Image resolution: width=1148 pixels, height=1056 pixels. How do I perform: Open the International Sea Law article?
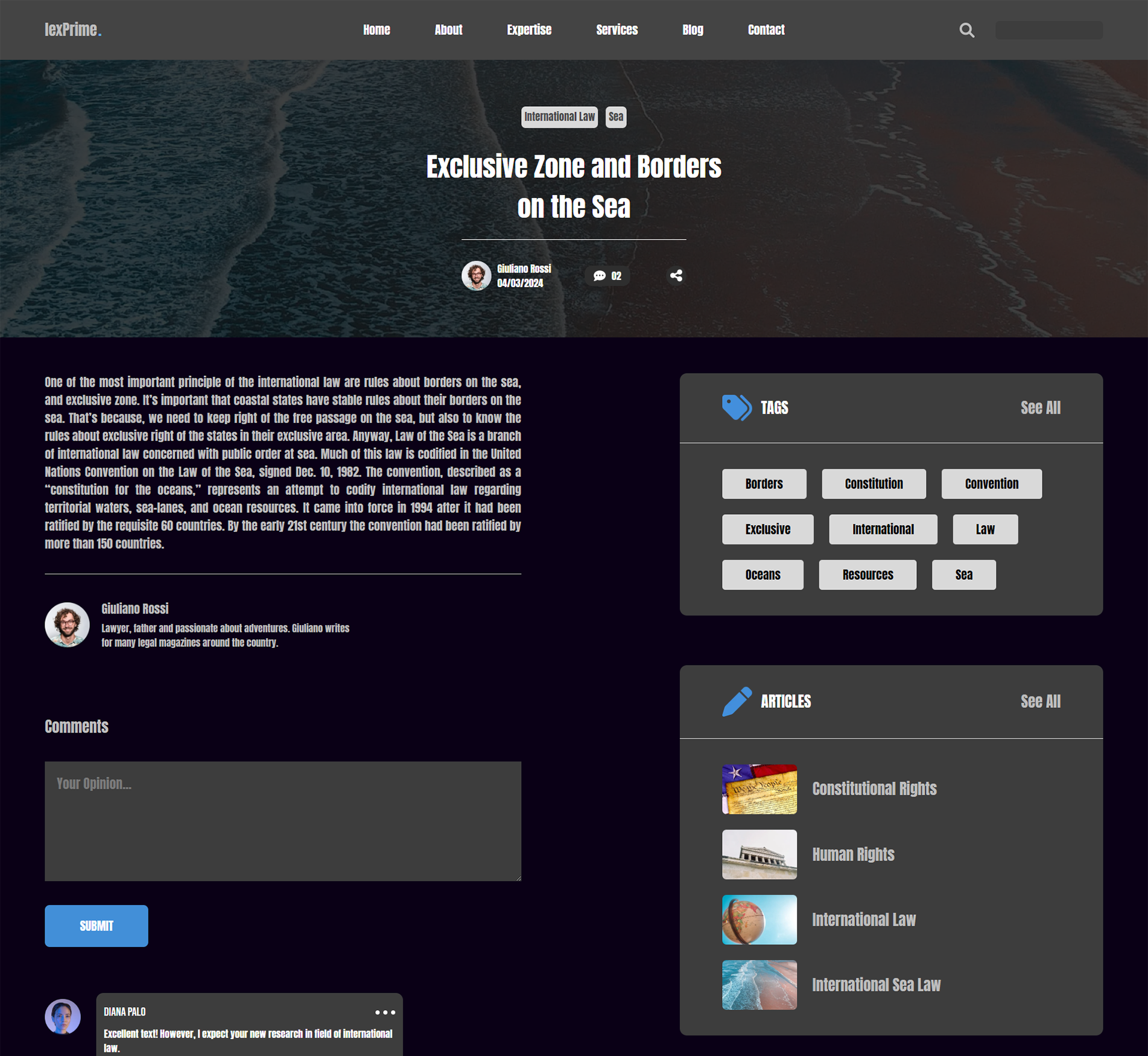[875, 985]
